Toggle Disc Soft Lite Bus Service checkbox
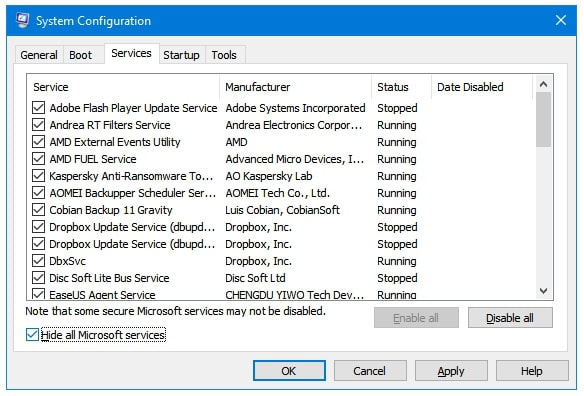 point(38,278)
